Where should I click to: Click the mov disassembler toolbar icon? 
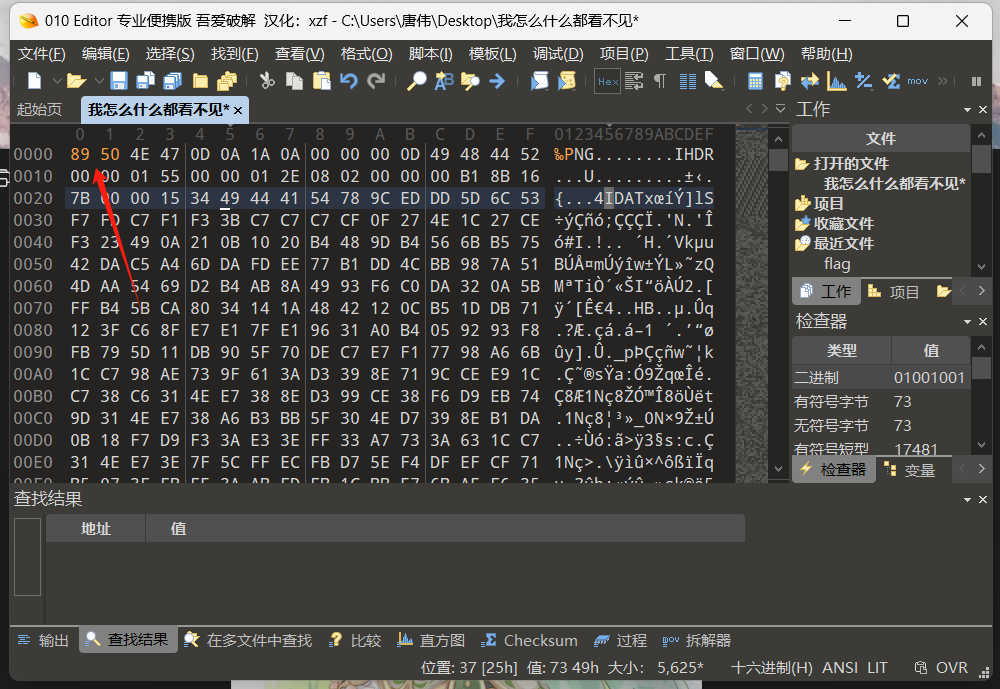point(918,81)
